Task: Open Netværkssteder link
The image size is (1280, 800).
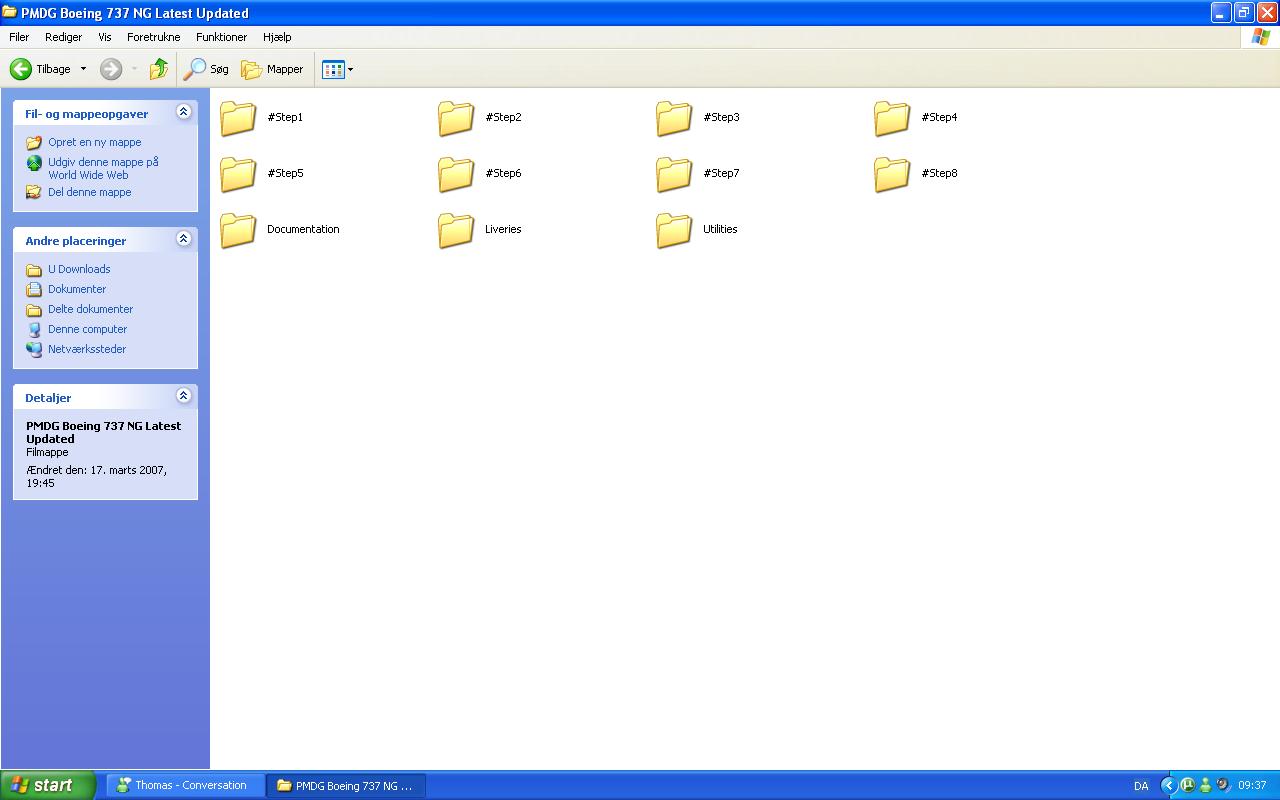Action: [87, 349]
